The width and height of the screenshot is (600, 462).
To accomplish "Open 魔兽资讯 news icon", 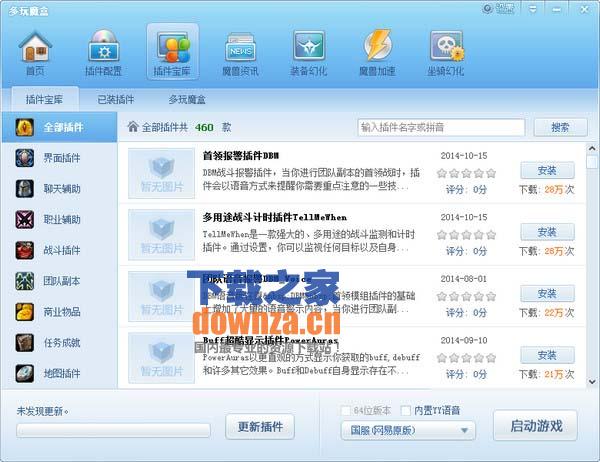I will pyautogui.click(x=240, y=52).
